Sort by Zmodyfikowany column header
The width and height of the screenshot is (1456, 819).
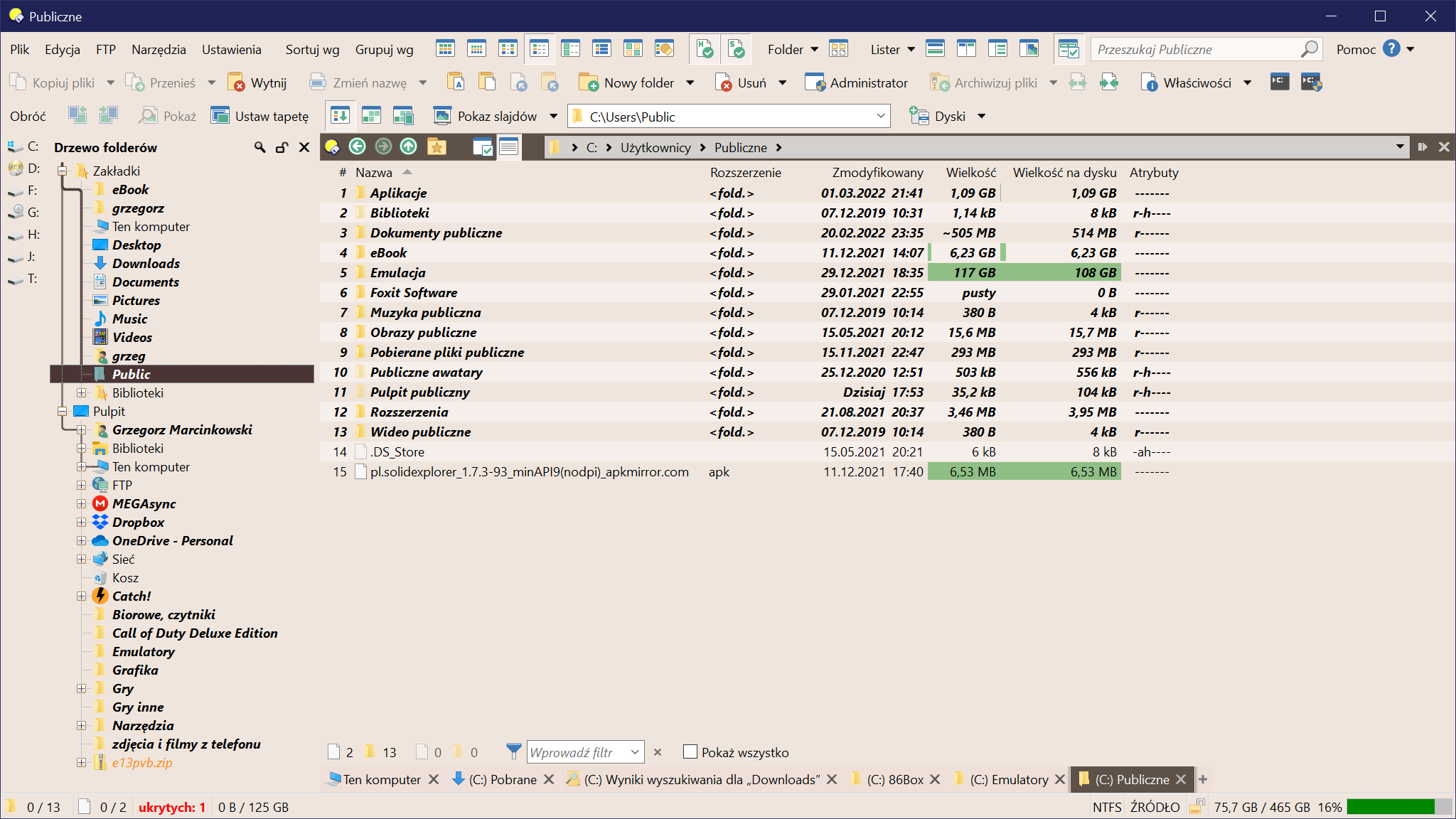point(877,172)
